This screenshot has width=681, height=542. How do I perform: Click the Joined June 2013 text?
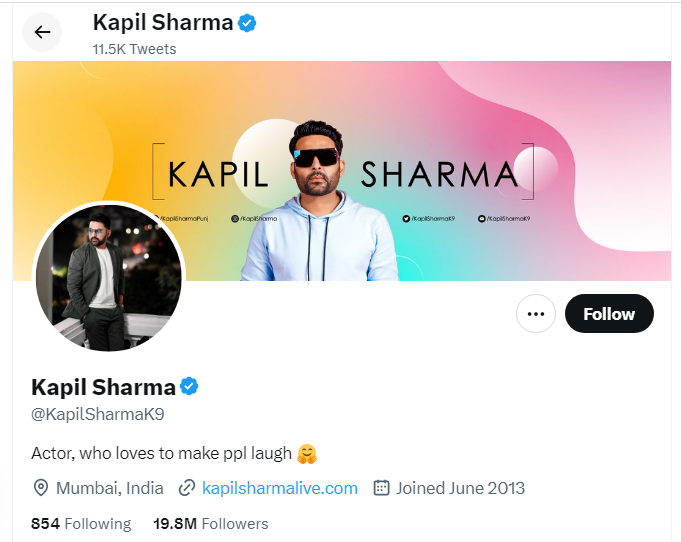460,488
